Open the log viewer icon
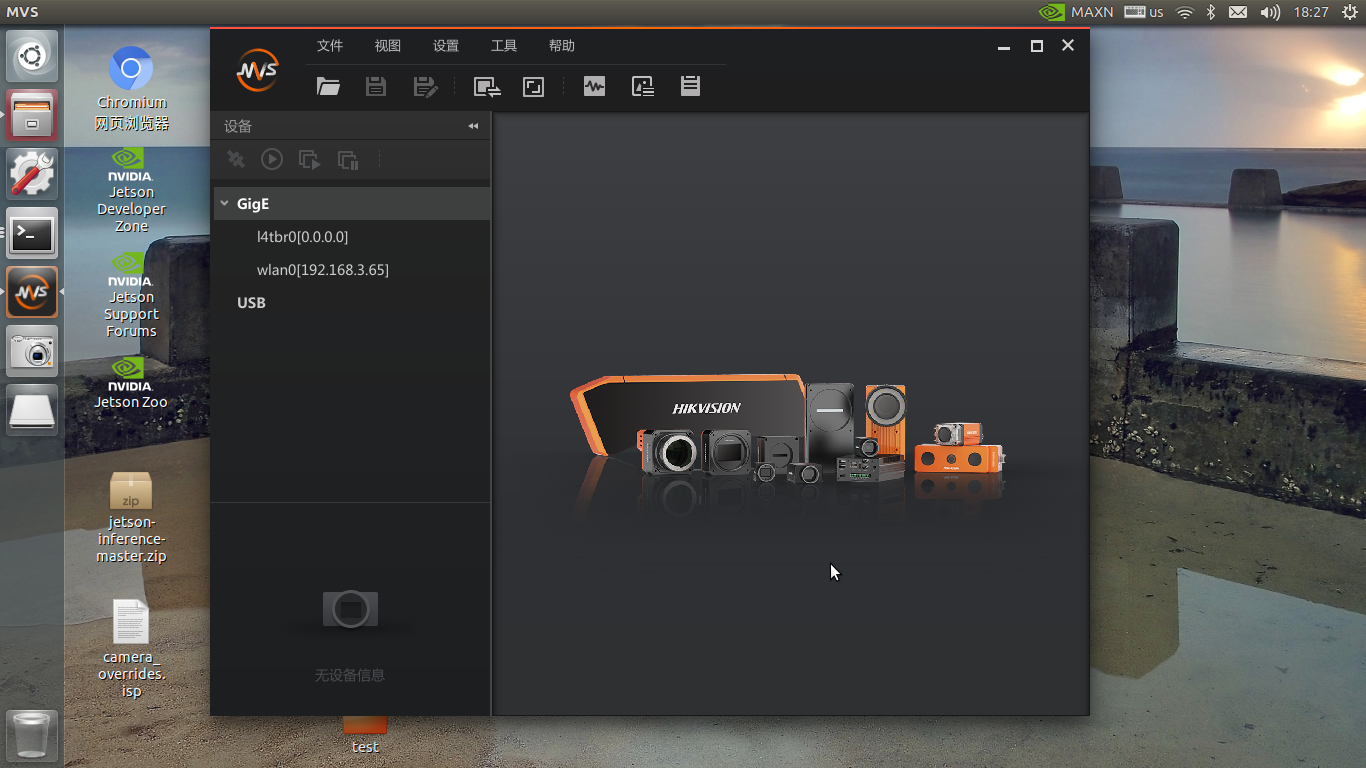 point(690,86)
